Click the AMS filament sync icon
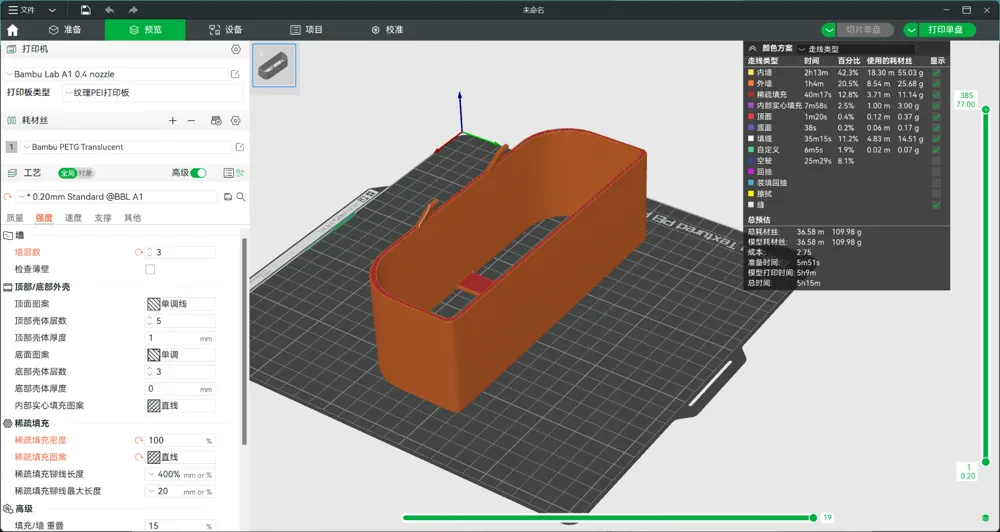Screen dimensions: 1000x532 (x=216, y=121)
